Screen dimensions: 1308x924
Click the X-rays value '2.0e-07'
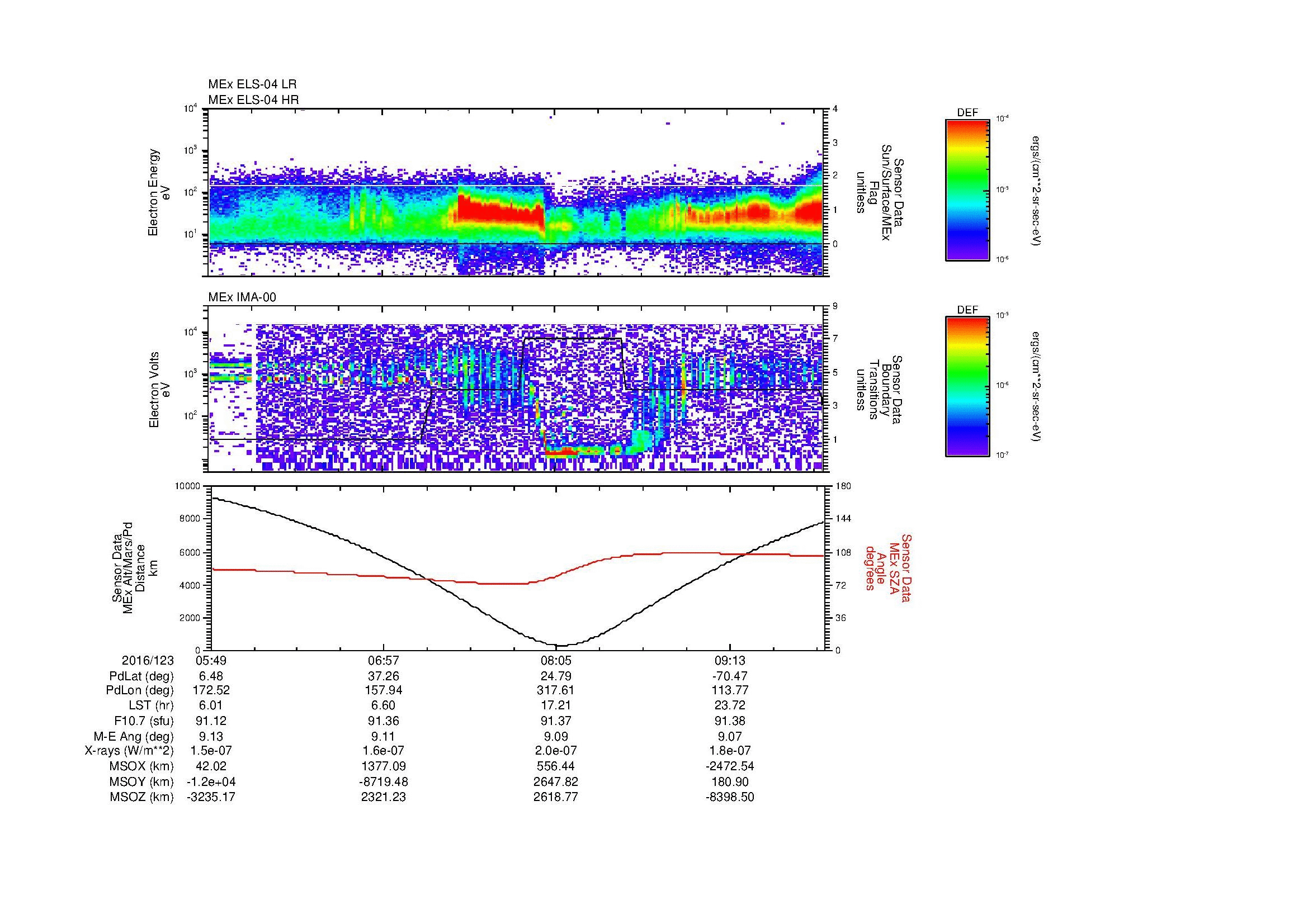tap(556, 751)
